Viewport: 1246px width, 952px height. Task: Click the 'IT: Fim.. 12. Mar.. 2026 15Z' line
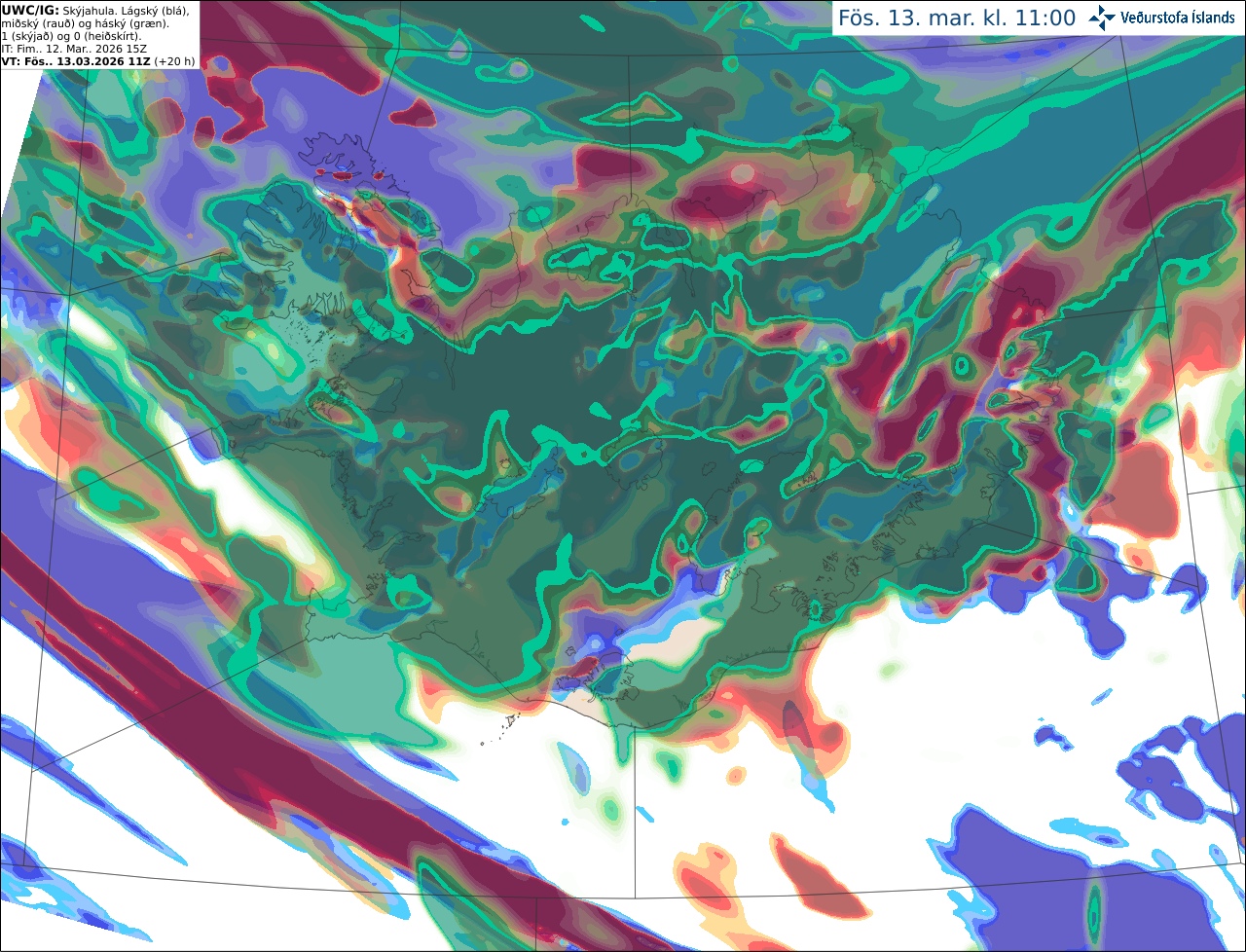73,49
